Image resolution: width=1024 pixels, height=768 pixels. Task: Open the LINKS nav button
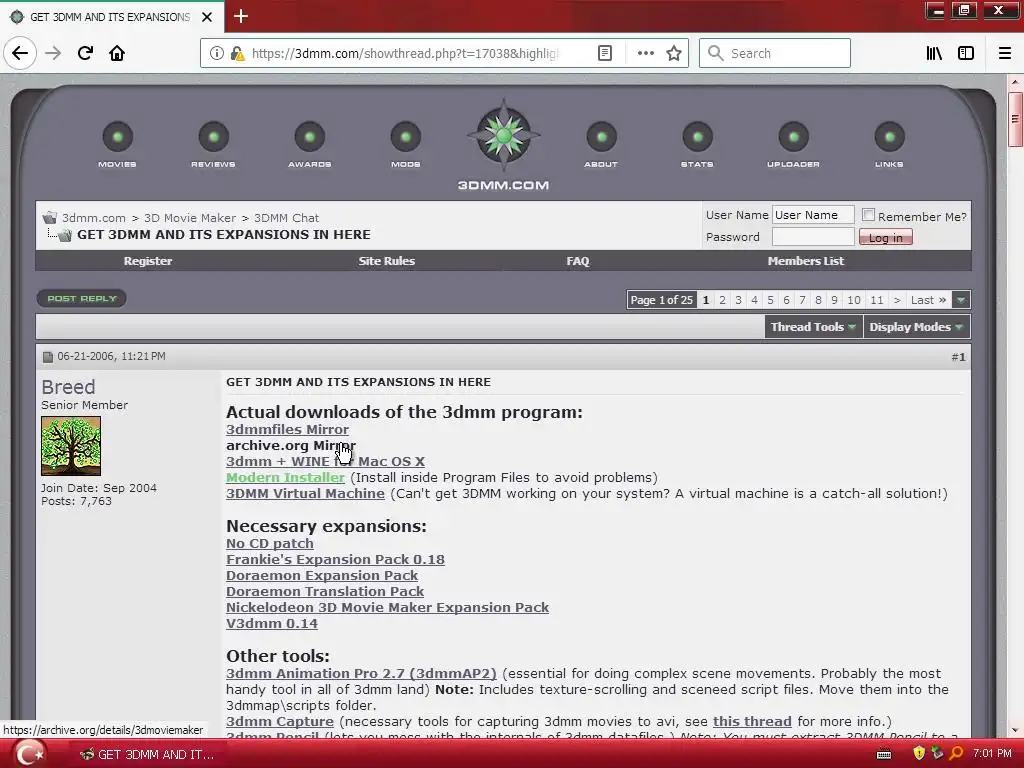coord(889,144)
